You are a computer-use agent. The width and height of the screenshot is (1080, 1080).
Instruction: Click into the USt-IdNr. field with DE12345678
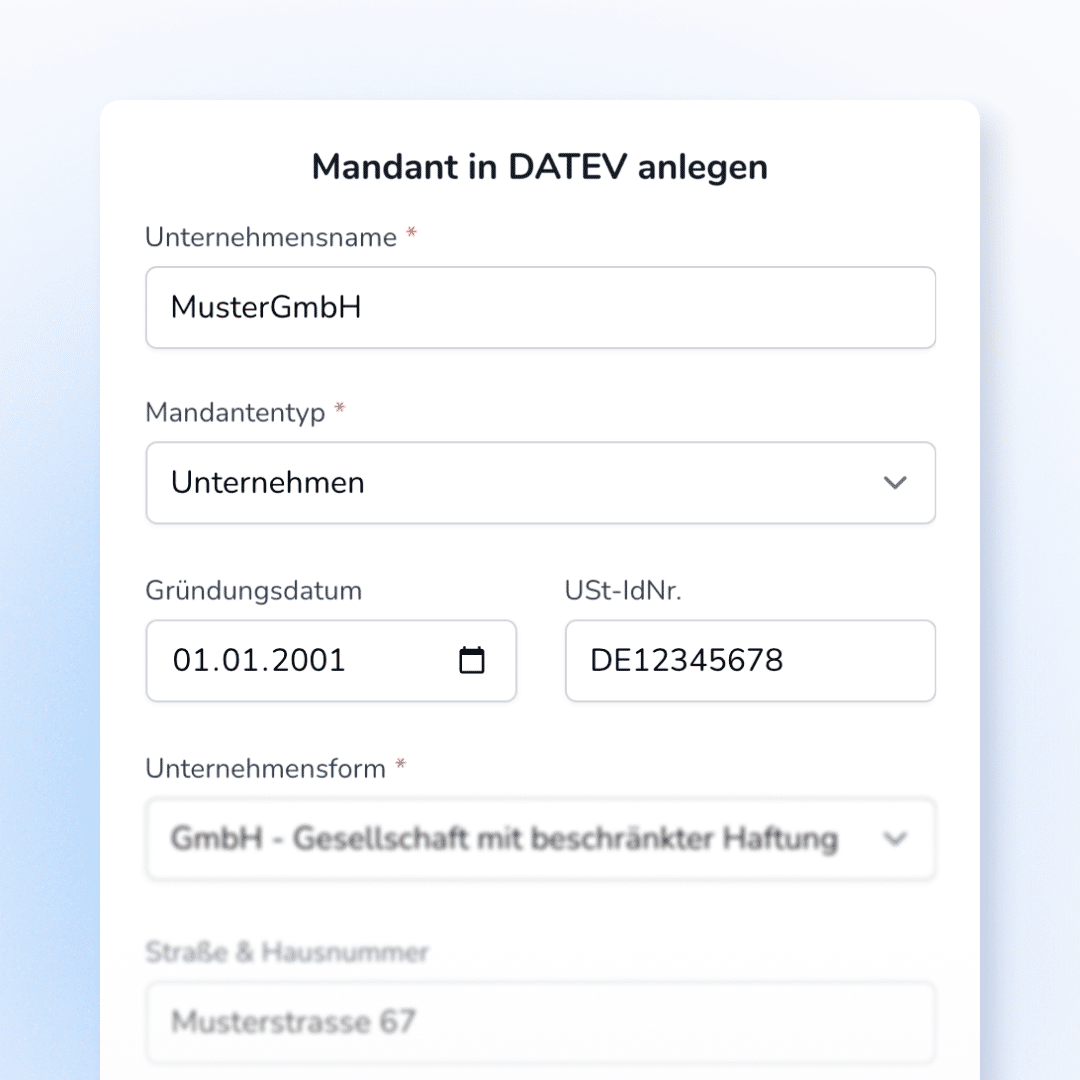coord(750,661)
